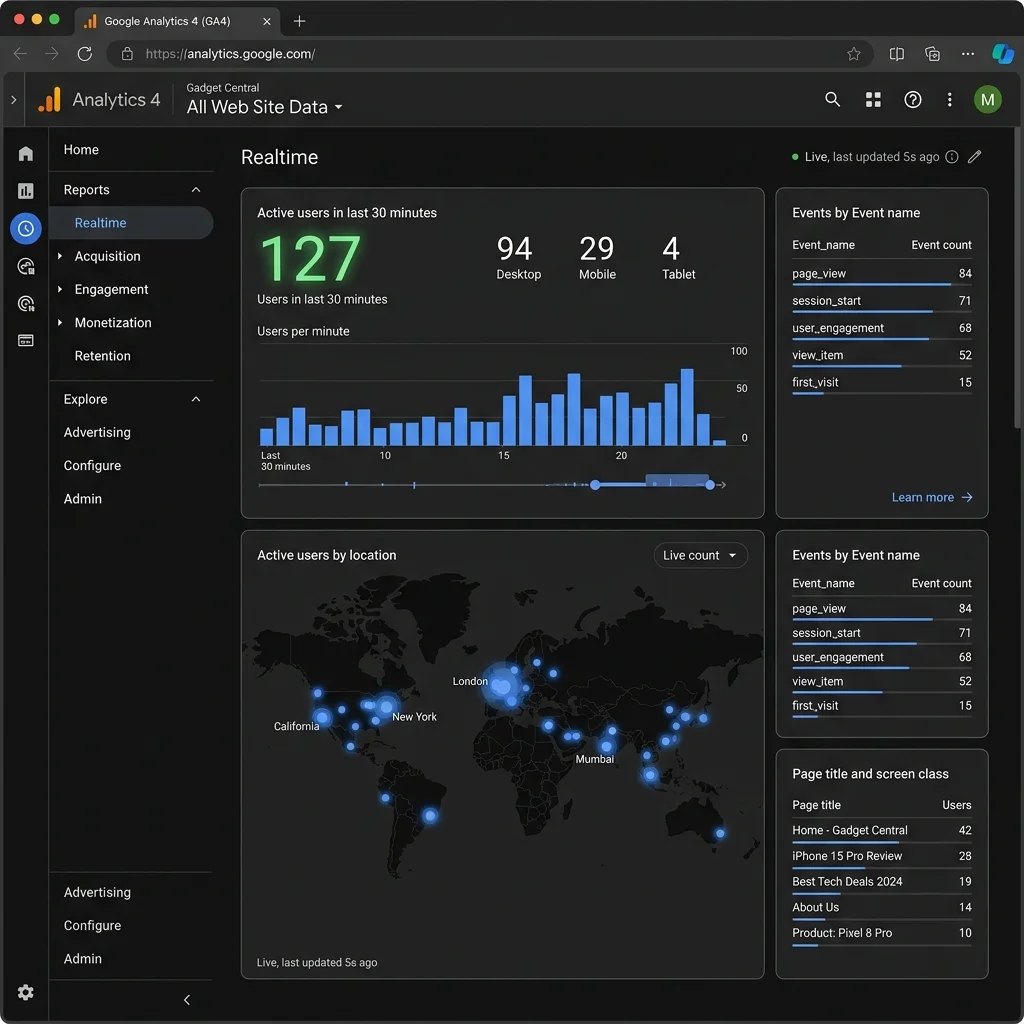1024x1024 pixels.
Task: Collapse the Explore section chevron
Action: coord(196,399)
